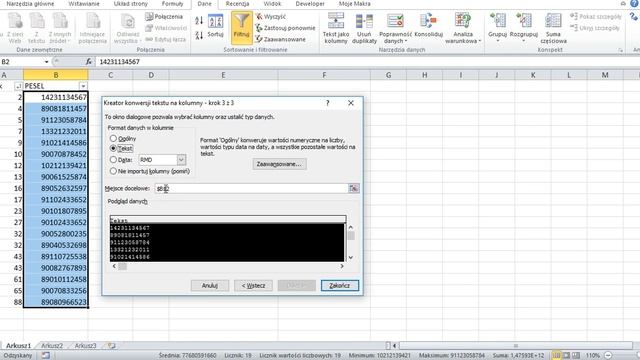Click the Anuluj button
The image size is (640, 360).
[209, 285]
